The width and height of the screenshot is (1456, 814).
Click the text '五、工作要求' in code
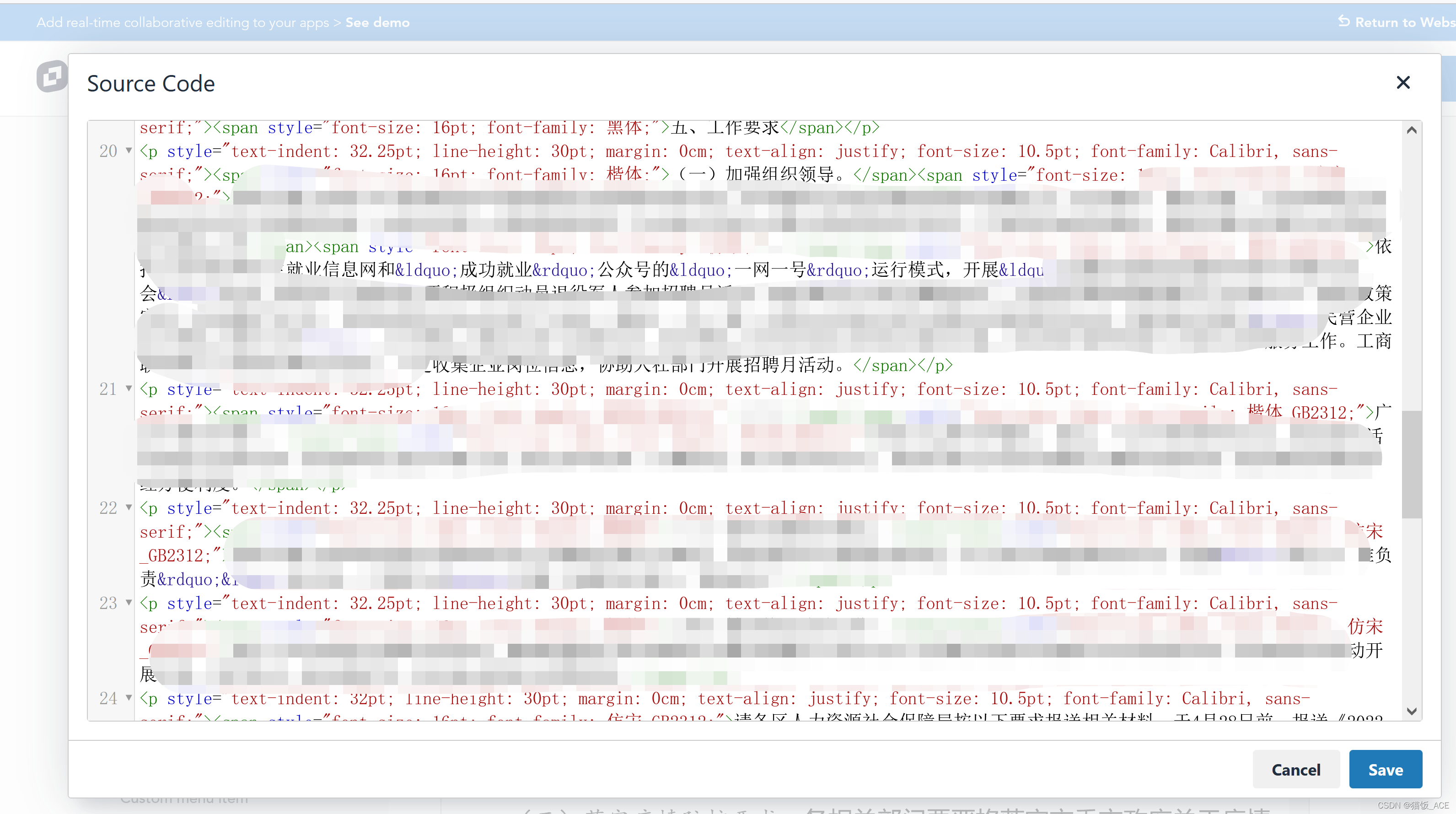725,128
